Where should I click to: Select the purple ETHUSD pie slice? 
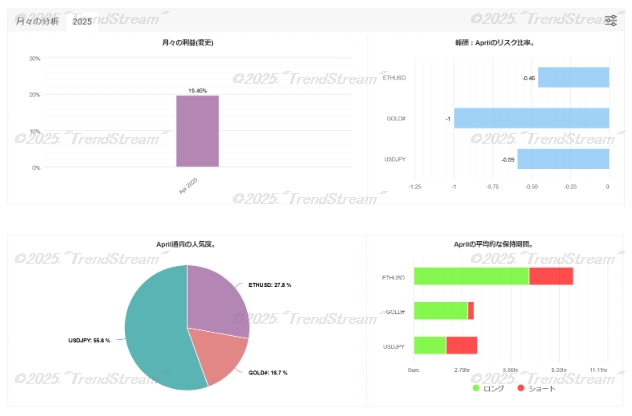click(218, 300)
